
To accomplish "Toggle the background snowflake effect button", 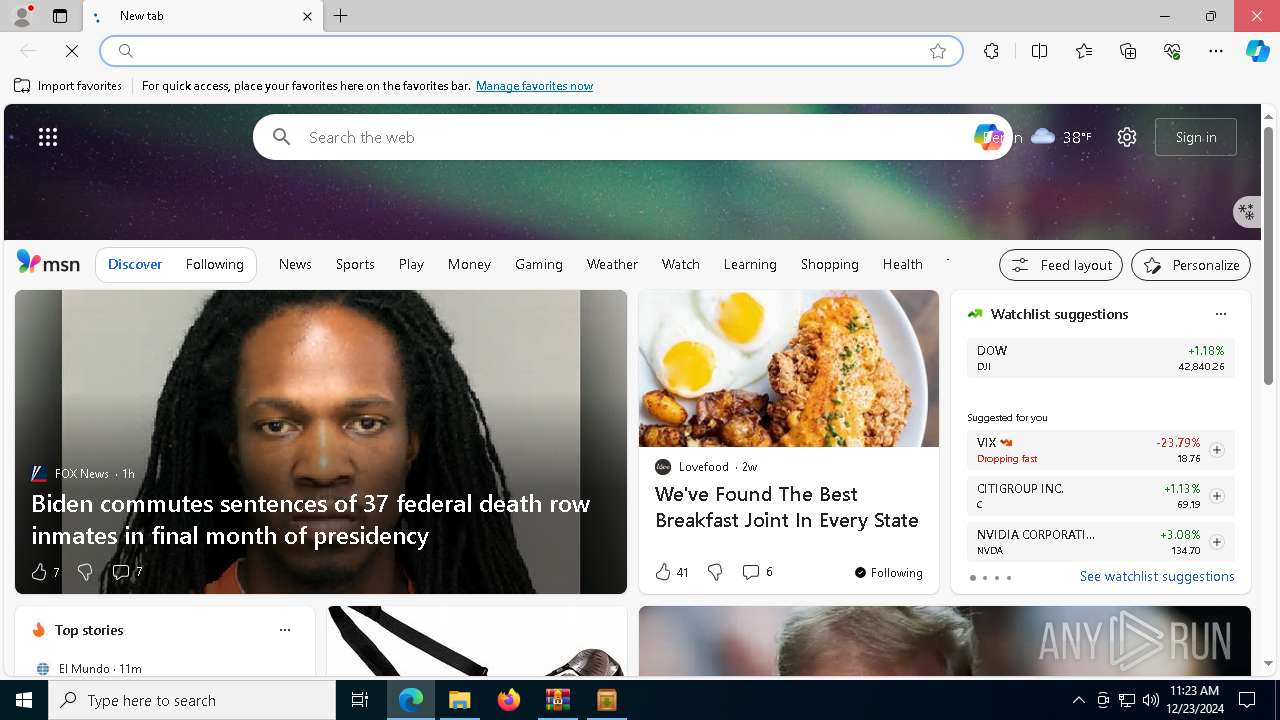I will (1246, 211).
